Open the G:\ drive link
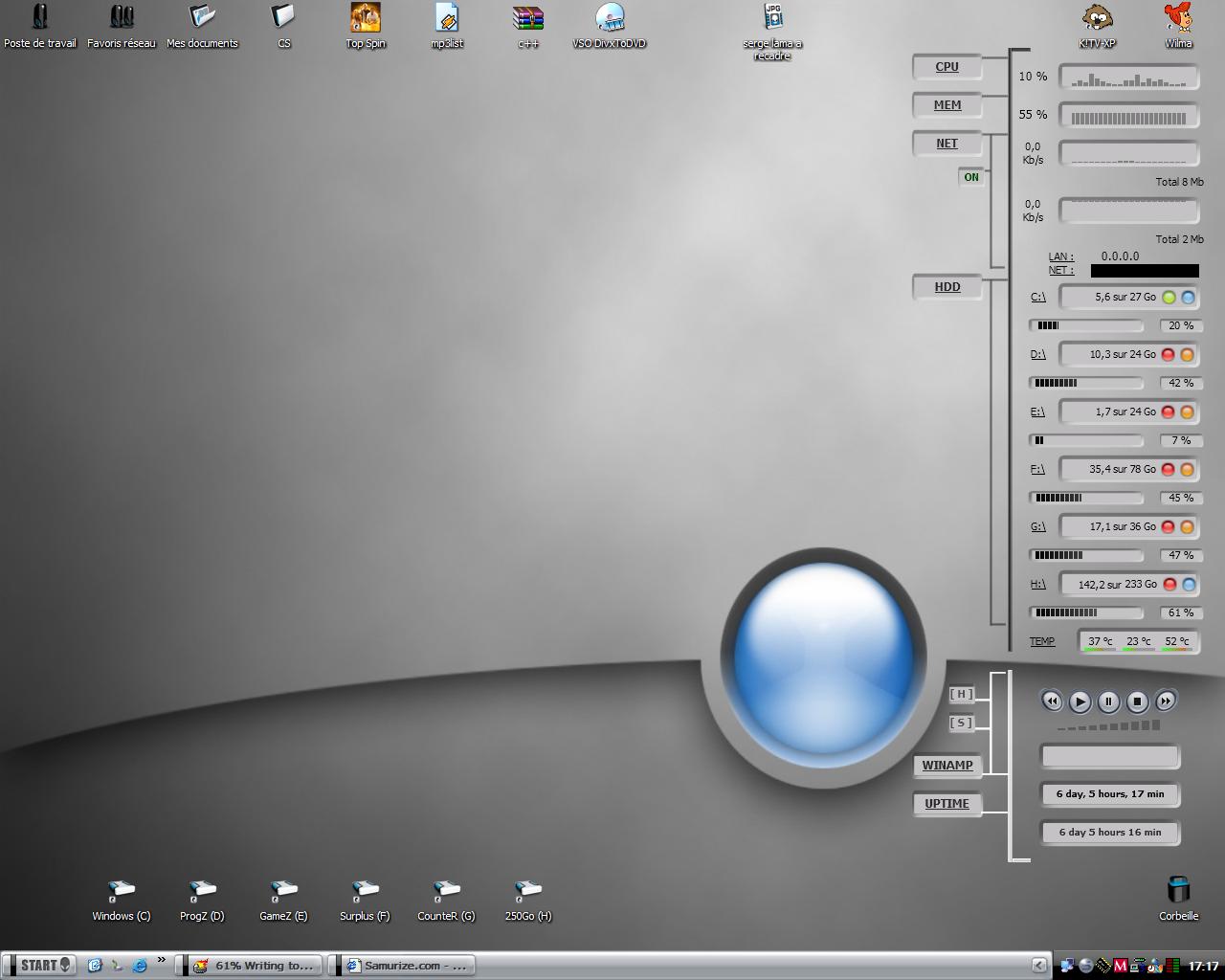The height and width of the screenshot is (980, 1225). pyautogui.click(x=1038, y=527)
